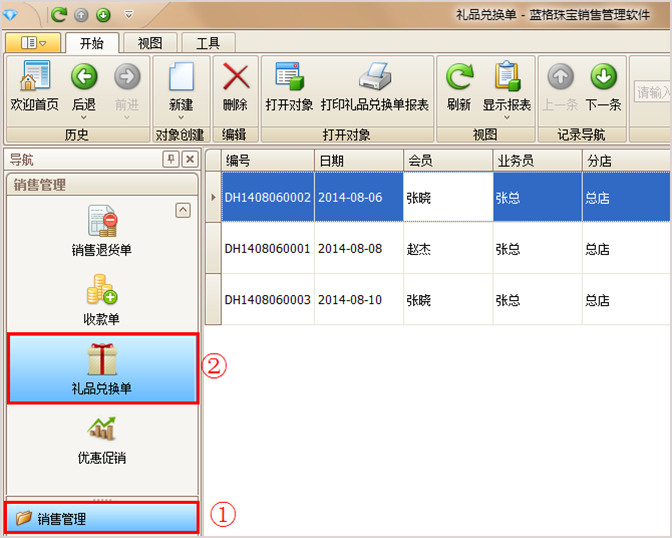Click date 2014-08-08 cell
672x538 pixels.
(359, 248)
